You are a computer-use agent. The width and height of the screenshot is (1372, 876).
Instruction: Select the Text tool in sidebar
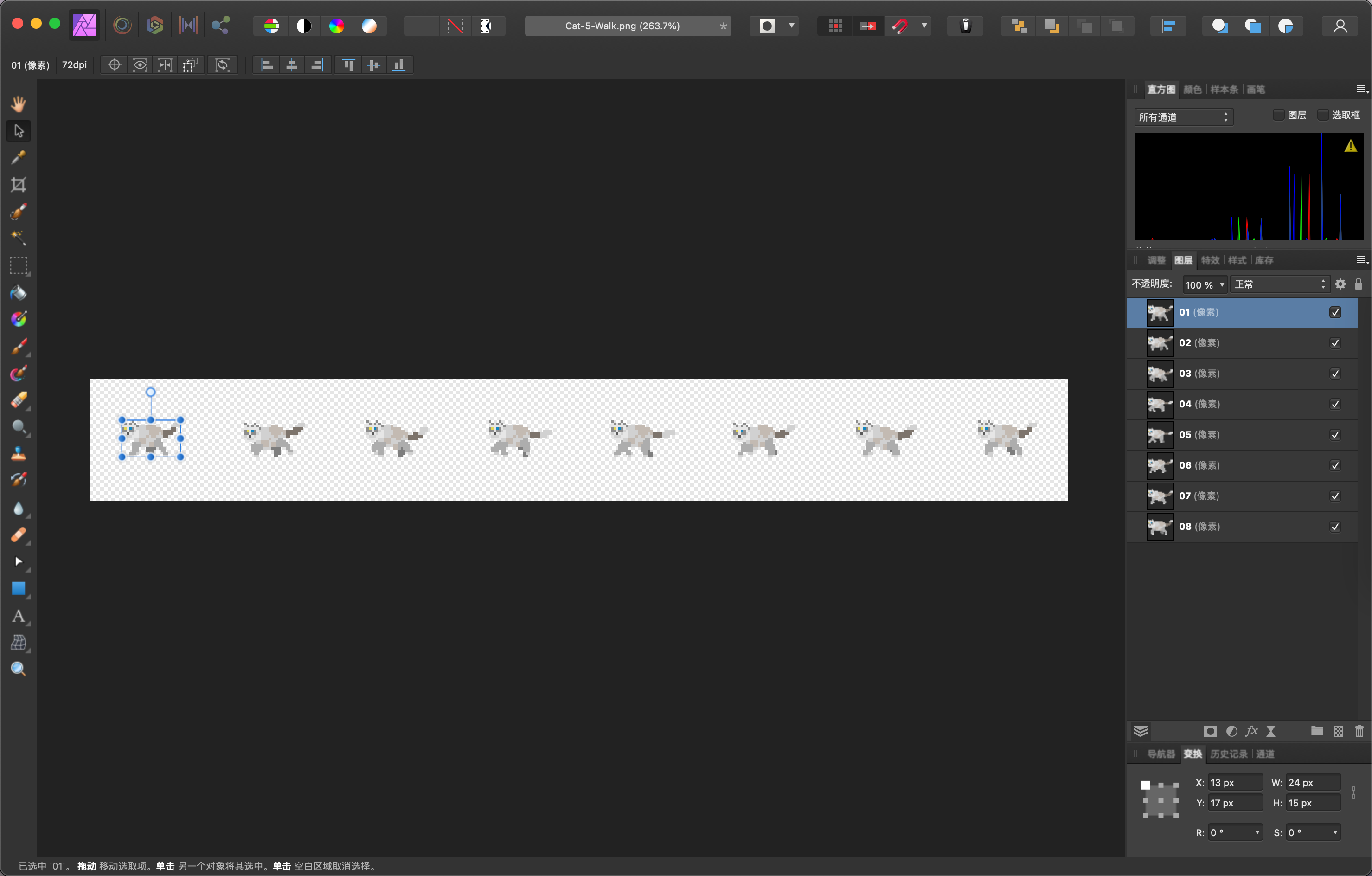point(18,616)
